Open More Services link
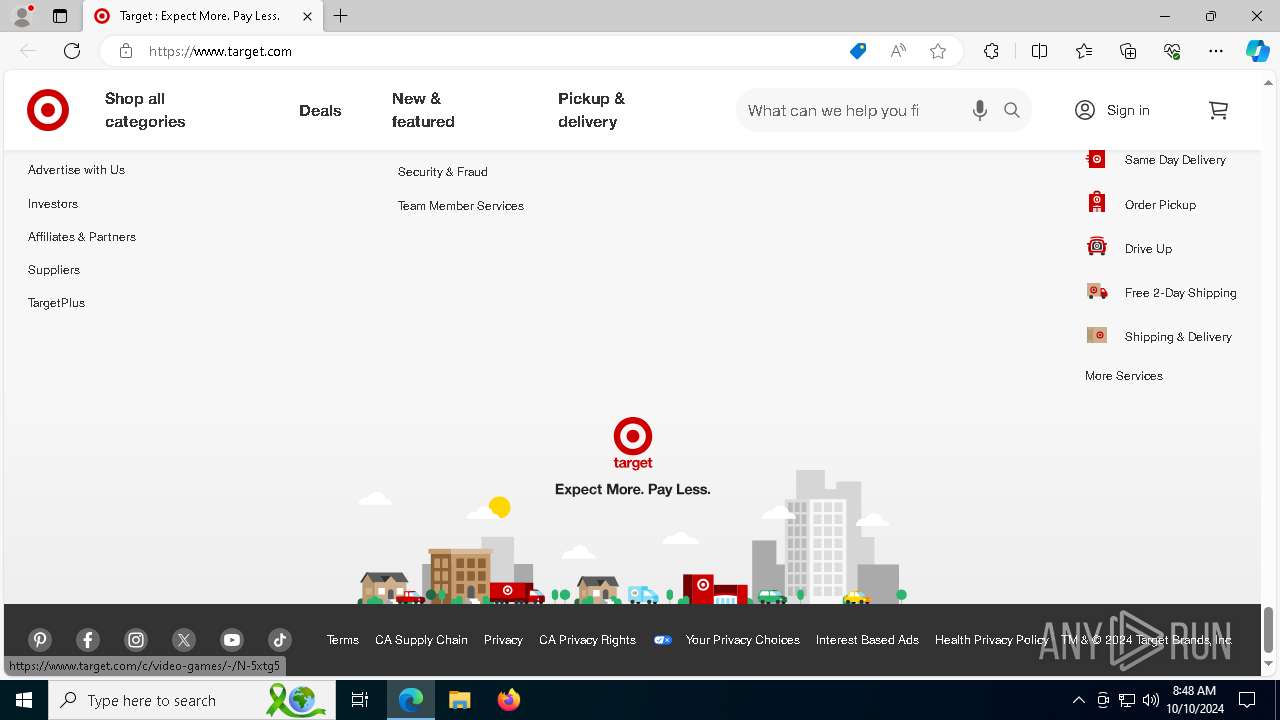Image resolution: width=1280 pixels, height=720 pixels. click(1124, 376)
